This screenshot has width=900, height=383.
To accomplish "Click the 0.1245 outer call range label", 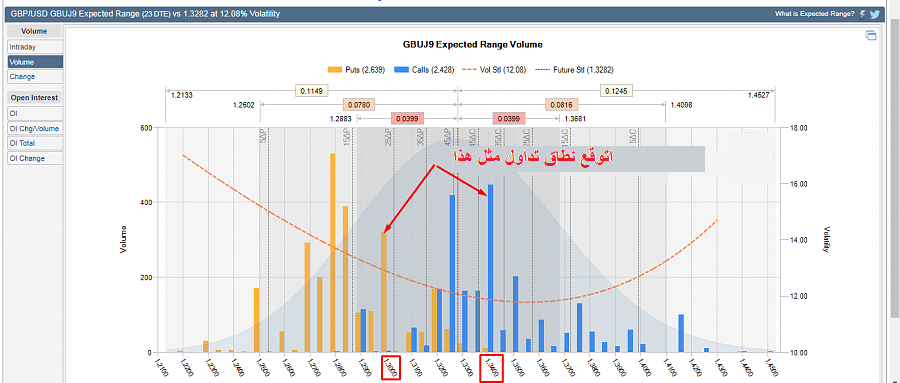I will (616, 91).
